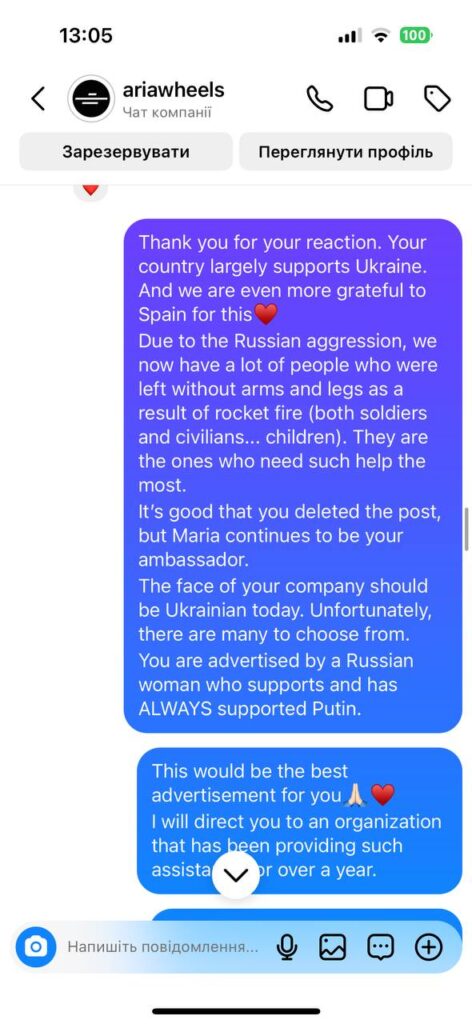Tap the heart reaction under previous message
Screen dimensions: 472x1024
click(x=91, y=190)
